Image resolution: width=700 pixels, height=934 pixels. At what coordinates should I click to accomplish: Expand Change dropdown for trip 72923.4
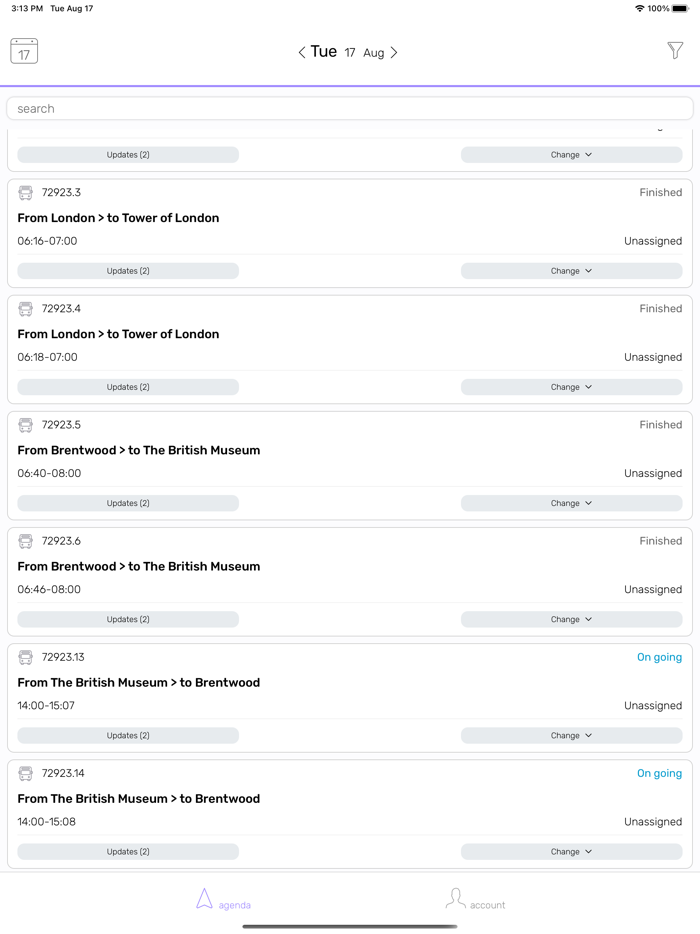pyautogui.click(x=571, y=387)
